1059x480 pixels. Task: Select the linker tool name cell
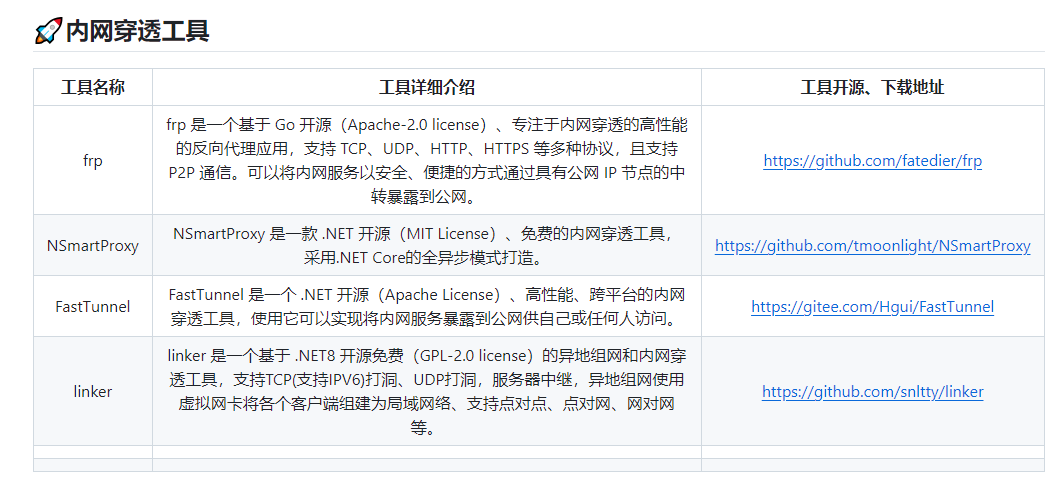click(93, 392)
